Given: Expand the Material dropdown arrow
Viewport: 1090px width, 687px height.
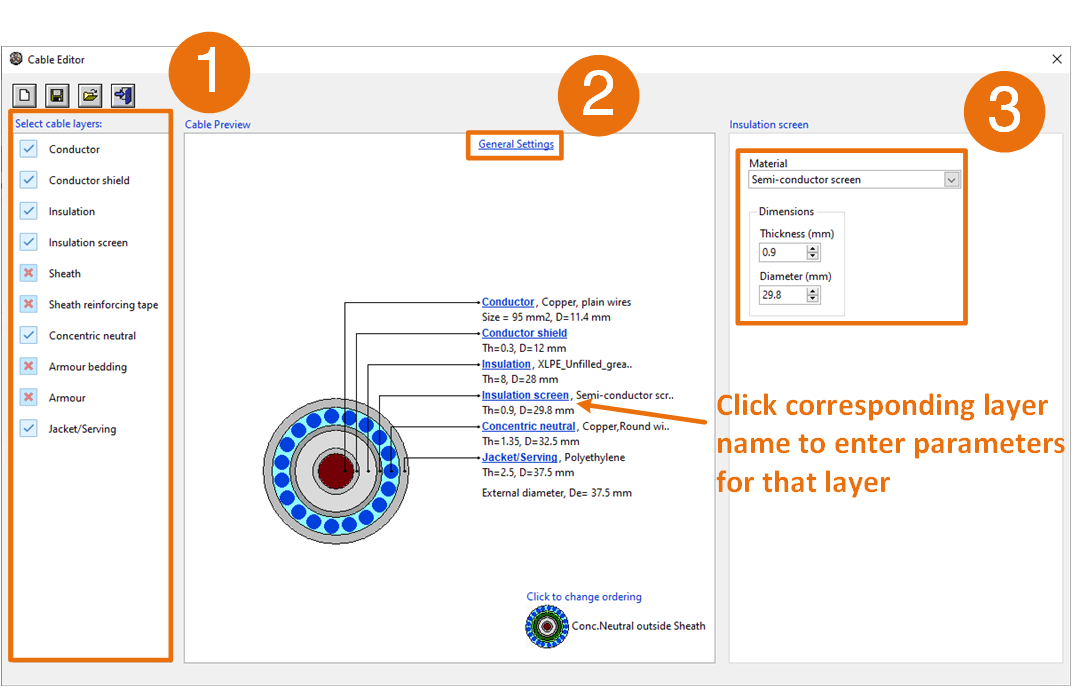Looking at the screenshot, I should (x=951, y=180).
